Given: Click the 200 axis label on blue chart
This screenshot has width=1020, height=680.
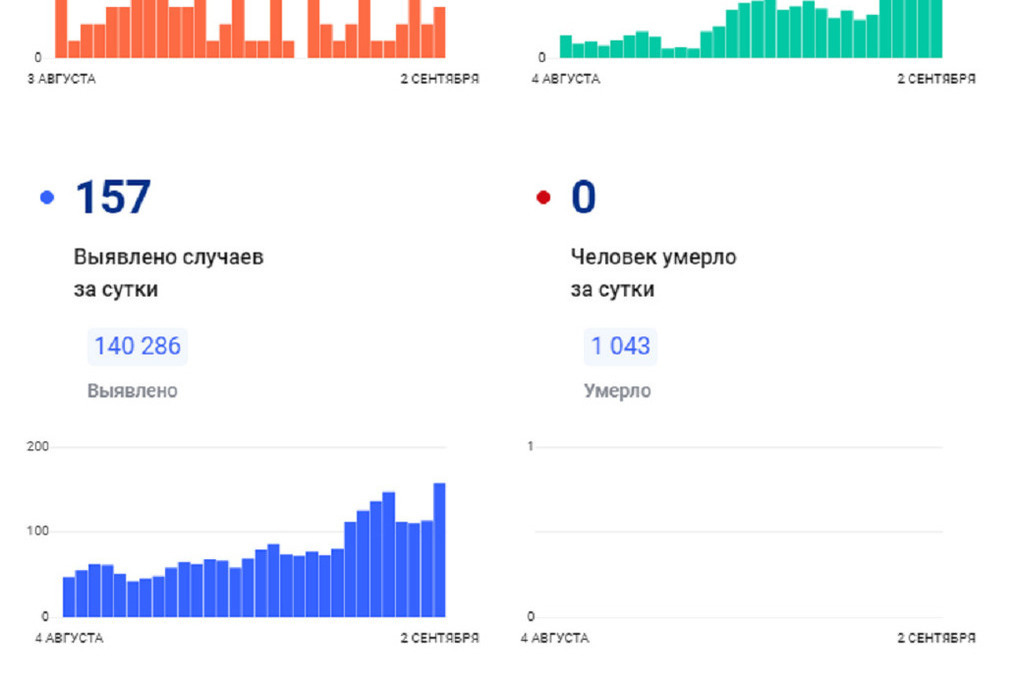Looking at the screenshot, I should [38, 446].
